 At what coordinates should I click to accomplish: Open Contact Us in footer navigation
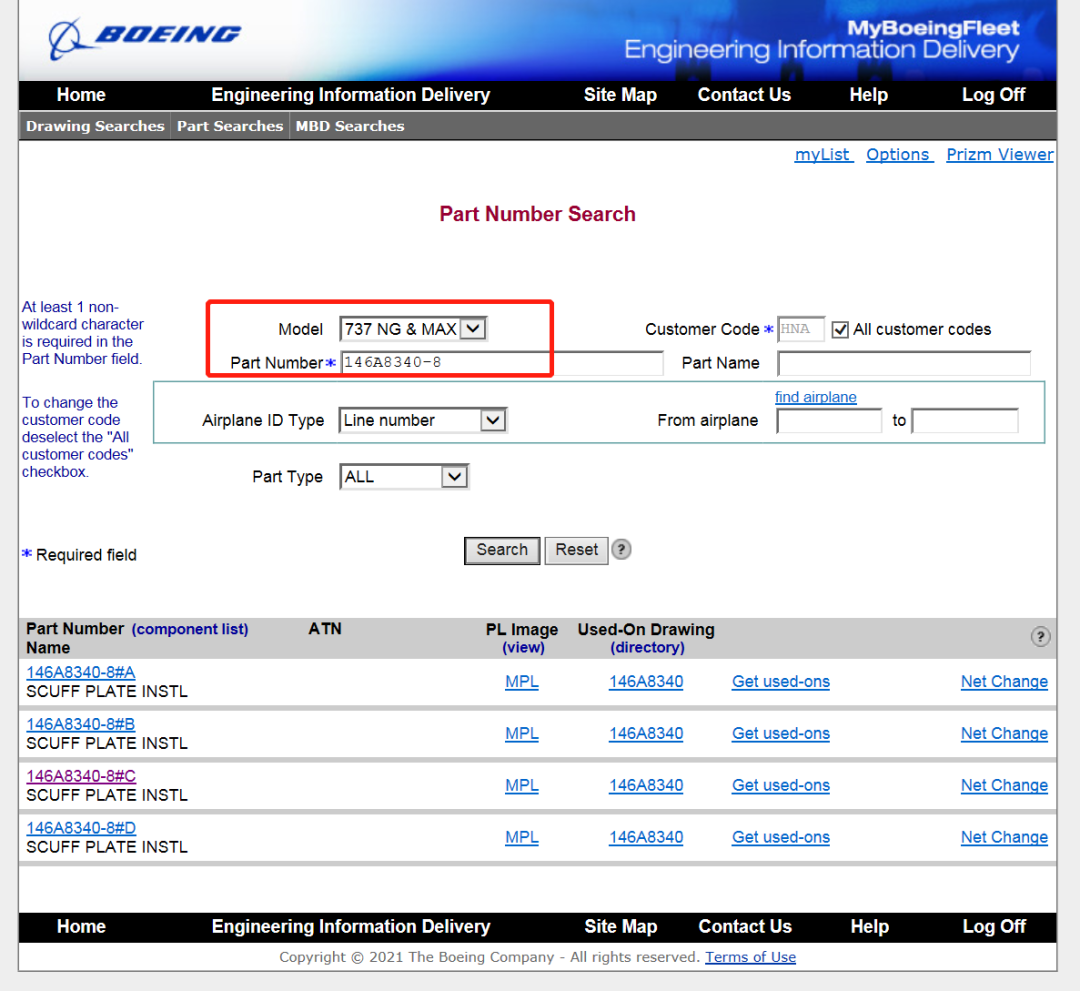pos(745,927)
